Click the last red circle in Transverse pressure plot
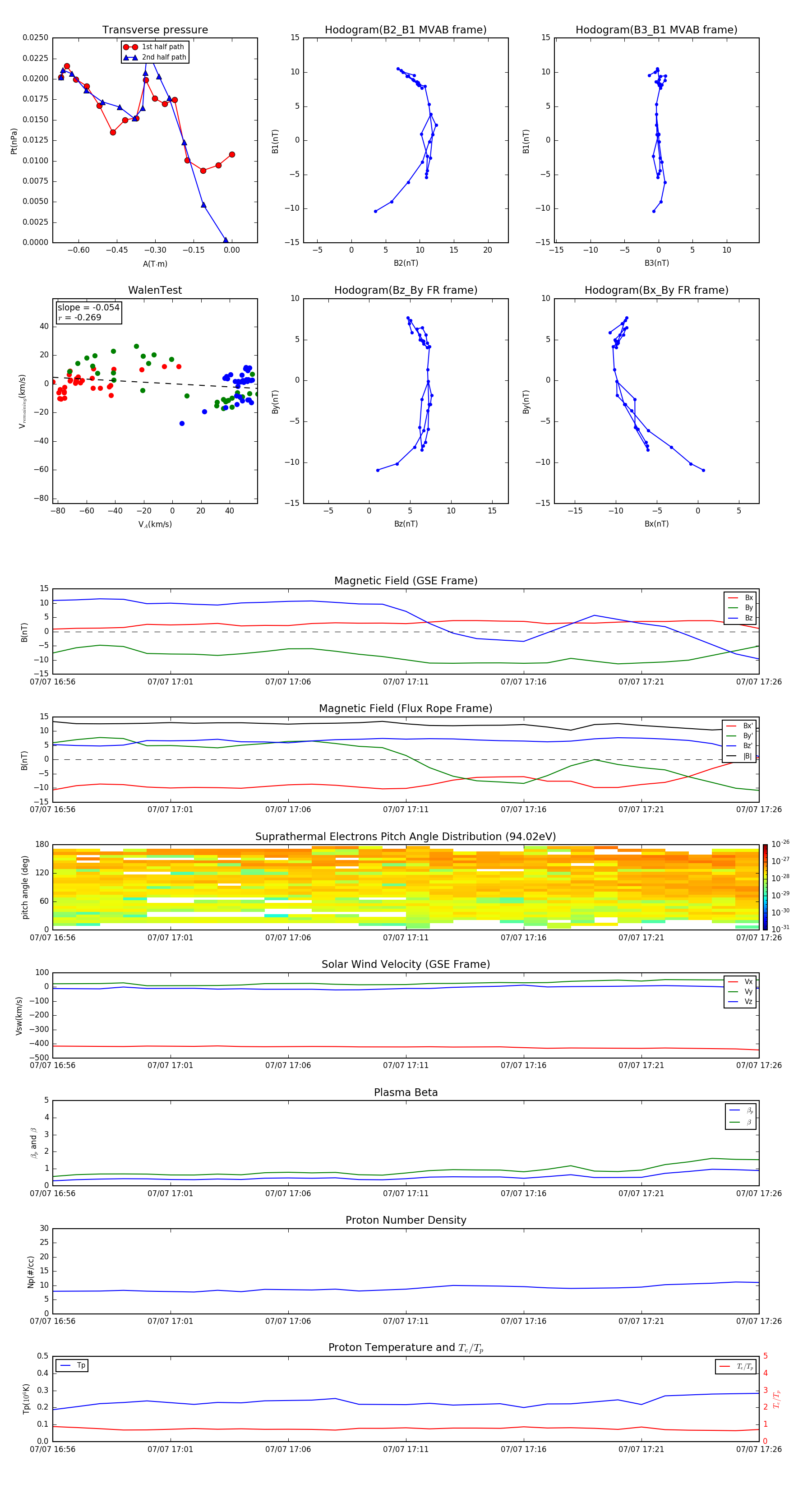The image size is (812, 1489). click(x=232, y=154)
